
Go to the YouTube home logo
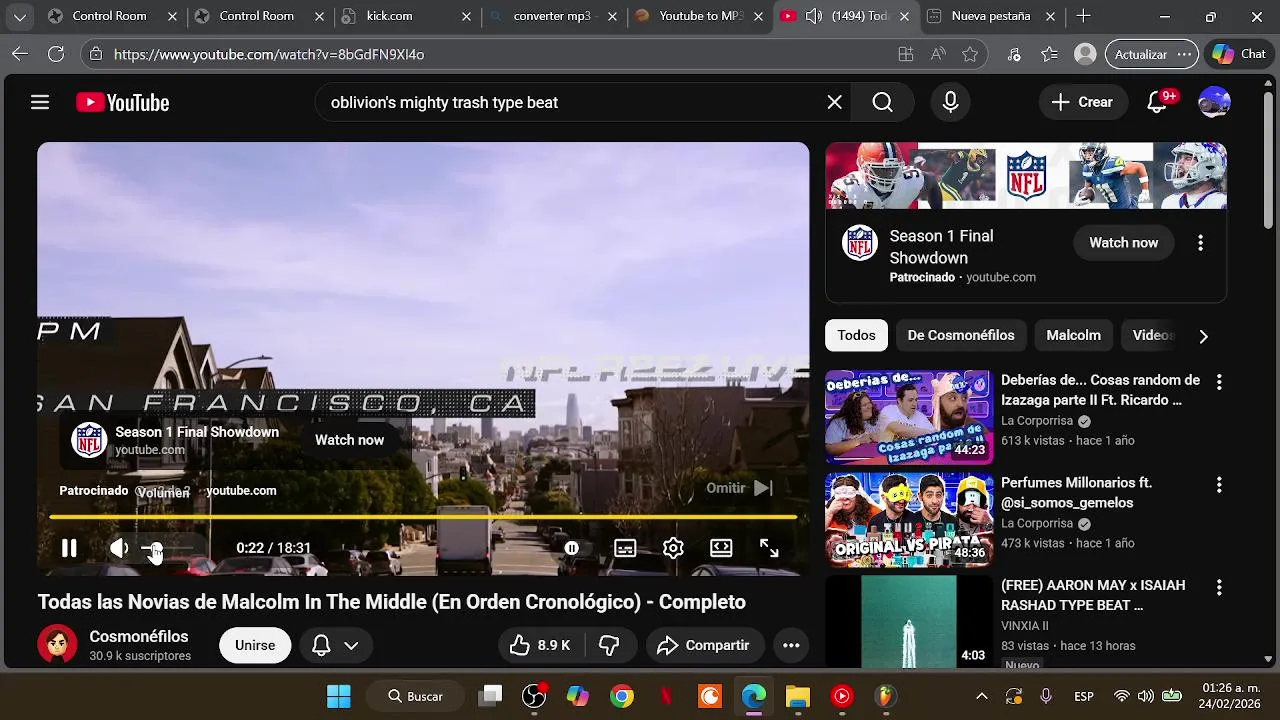click(122, 102)
